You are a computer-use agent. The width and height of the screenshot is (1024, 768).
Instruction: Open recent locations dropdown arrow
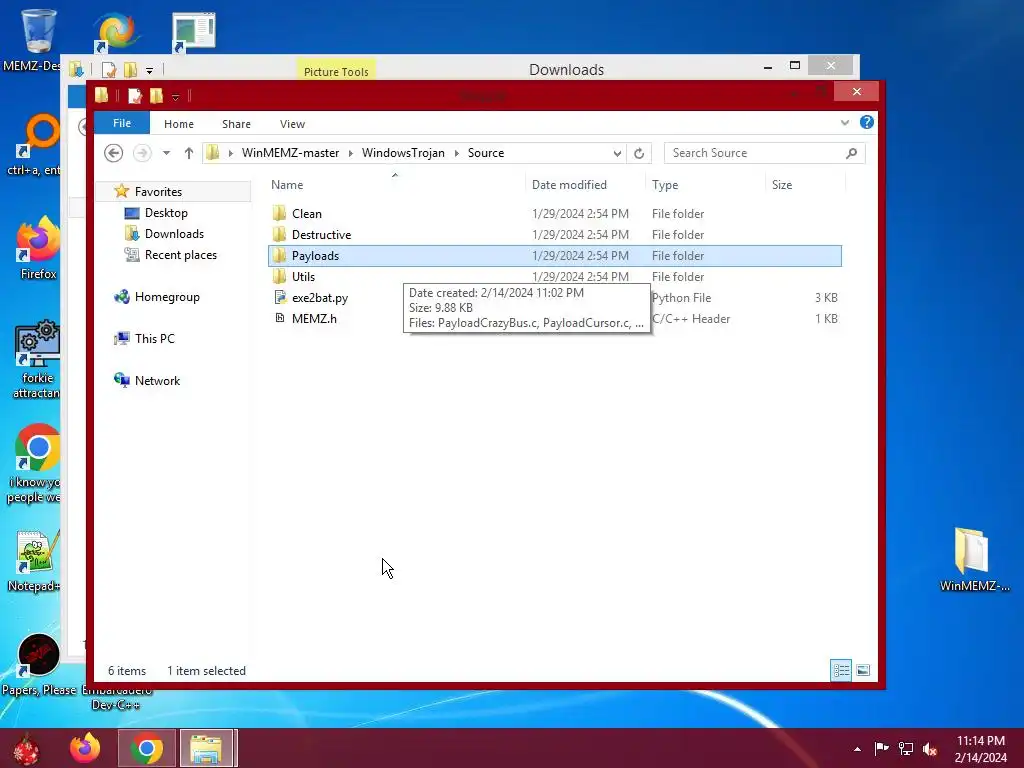click(x=167, y=153)
